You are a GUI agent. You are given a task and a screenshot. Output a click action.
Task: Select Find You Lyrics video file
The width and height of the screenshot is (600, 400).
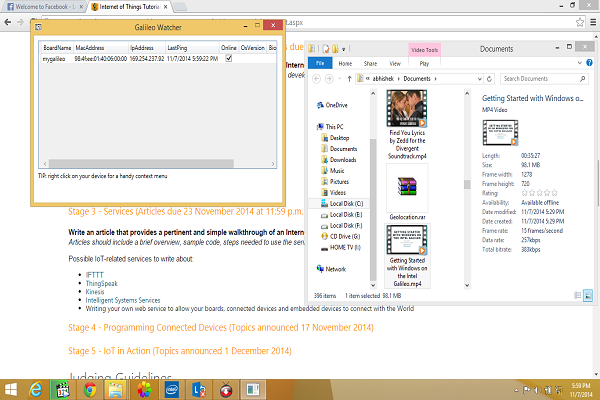pyautogui.click(x=407, y=125)
